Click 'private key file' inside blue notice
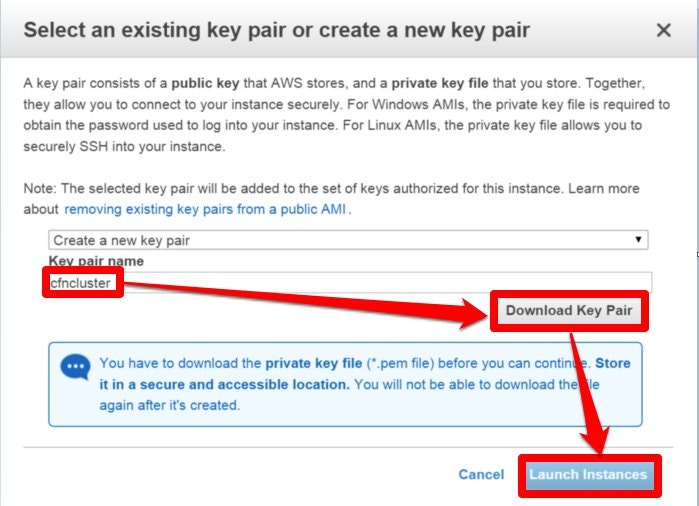Image resolution: width=699 pixels, height=506 pixels. coord(313,363)
